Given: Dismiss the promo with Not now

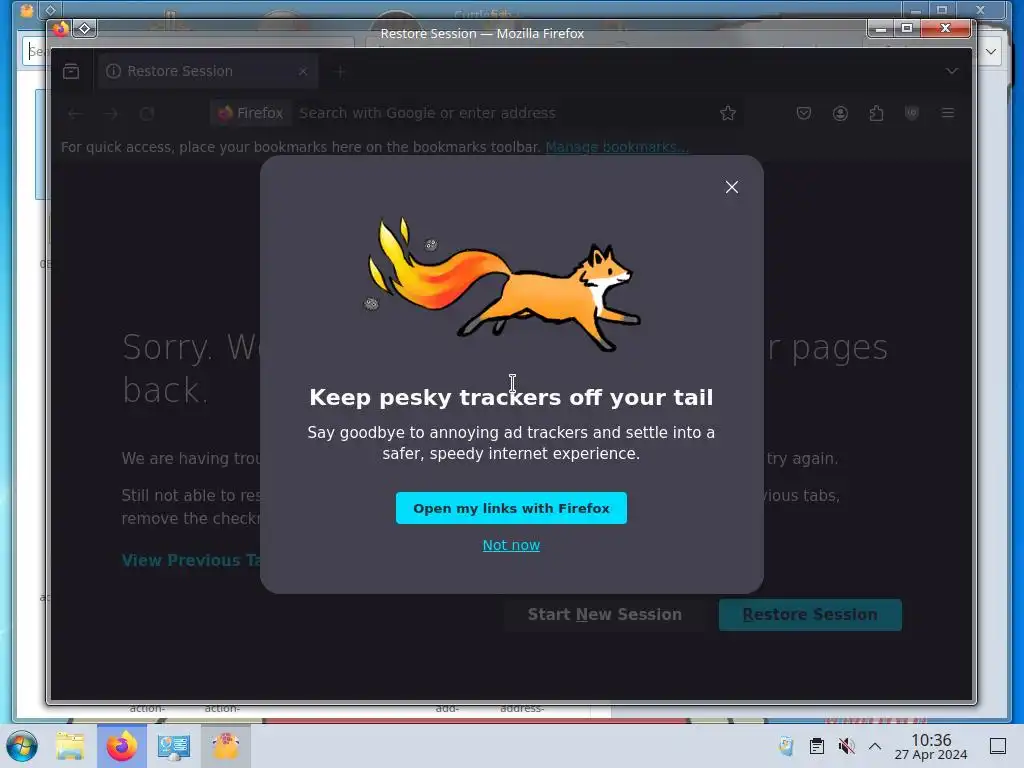Looking at the screenshot, I should (x=511, y=545).
